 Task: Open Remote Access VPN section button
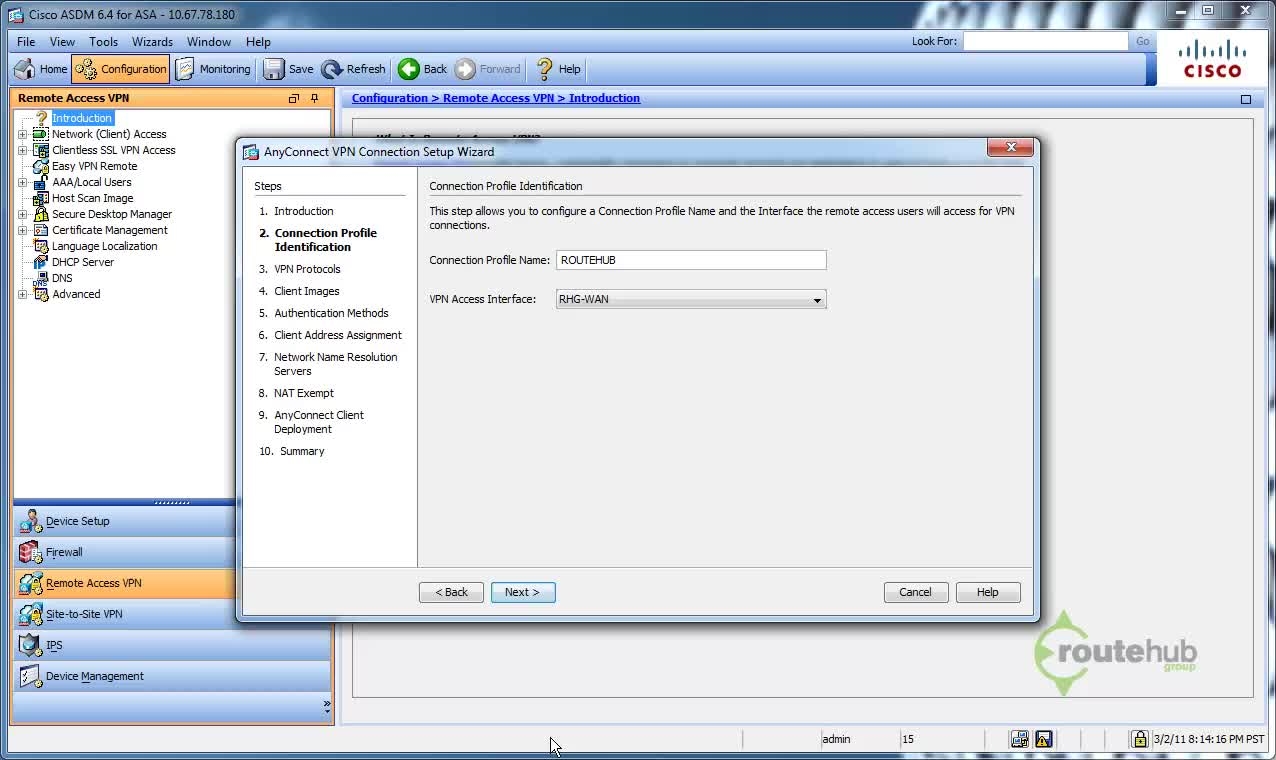pyautogui.click(x=124, y=583)
